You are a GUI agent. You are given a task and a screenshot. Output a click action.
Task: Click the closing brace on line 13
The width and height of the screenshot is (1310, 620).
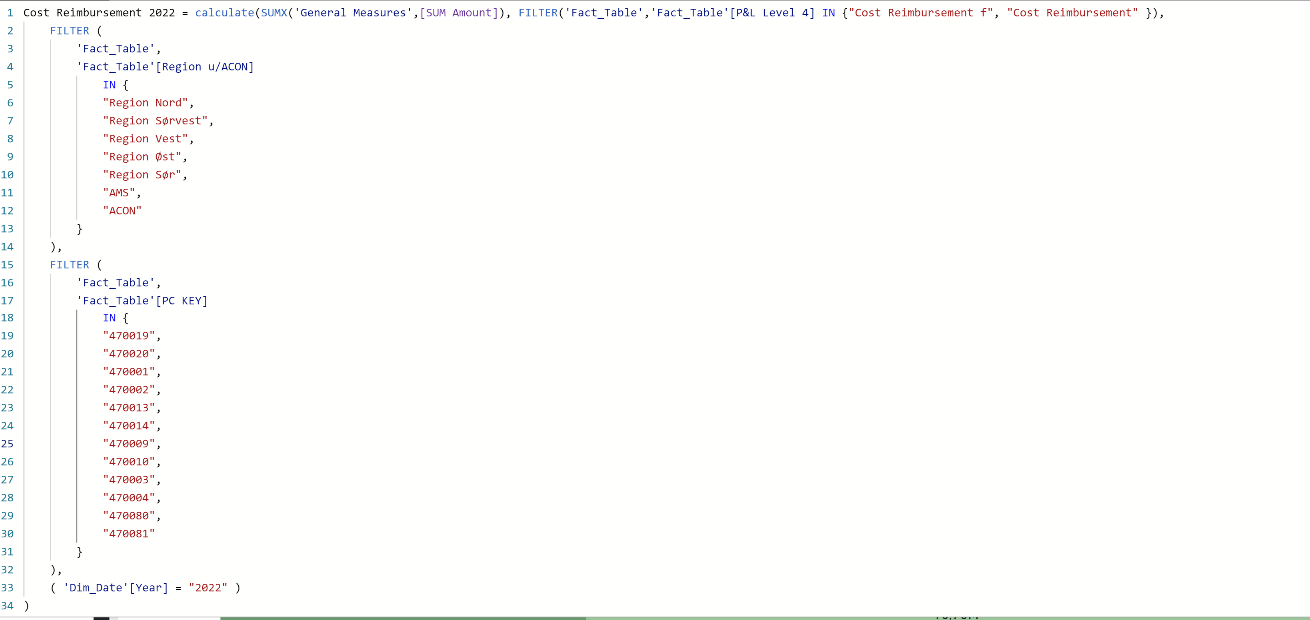pos(80,228)
